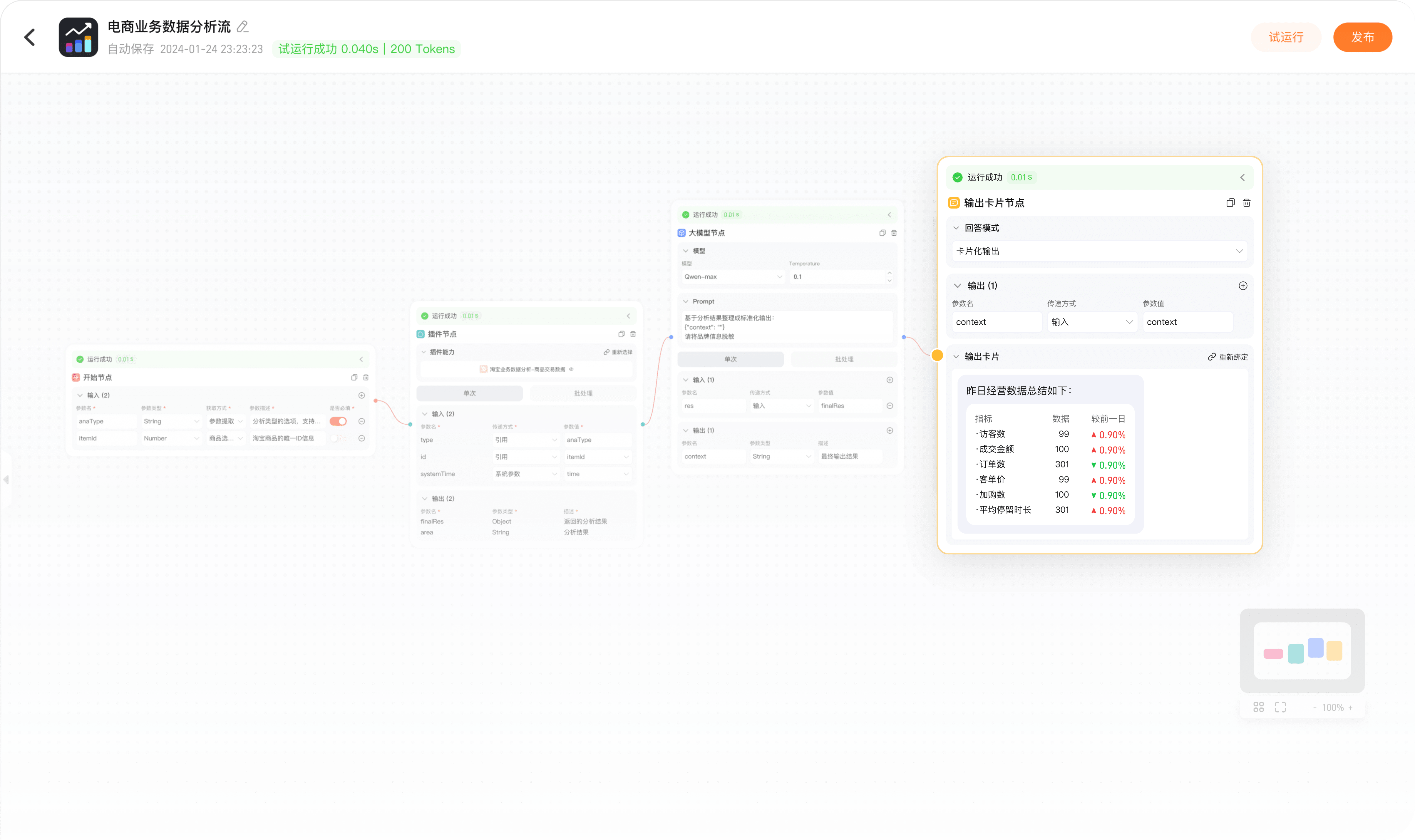Select the single-run tab in the LLM node
The width and height of the screenshot is (1415, 840).
(730, 359)
